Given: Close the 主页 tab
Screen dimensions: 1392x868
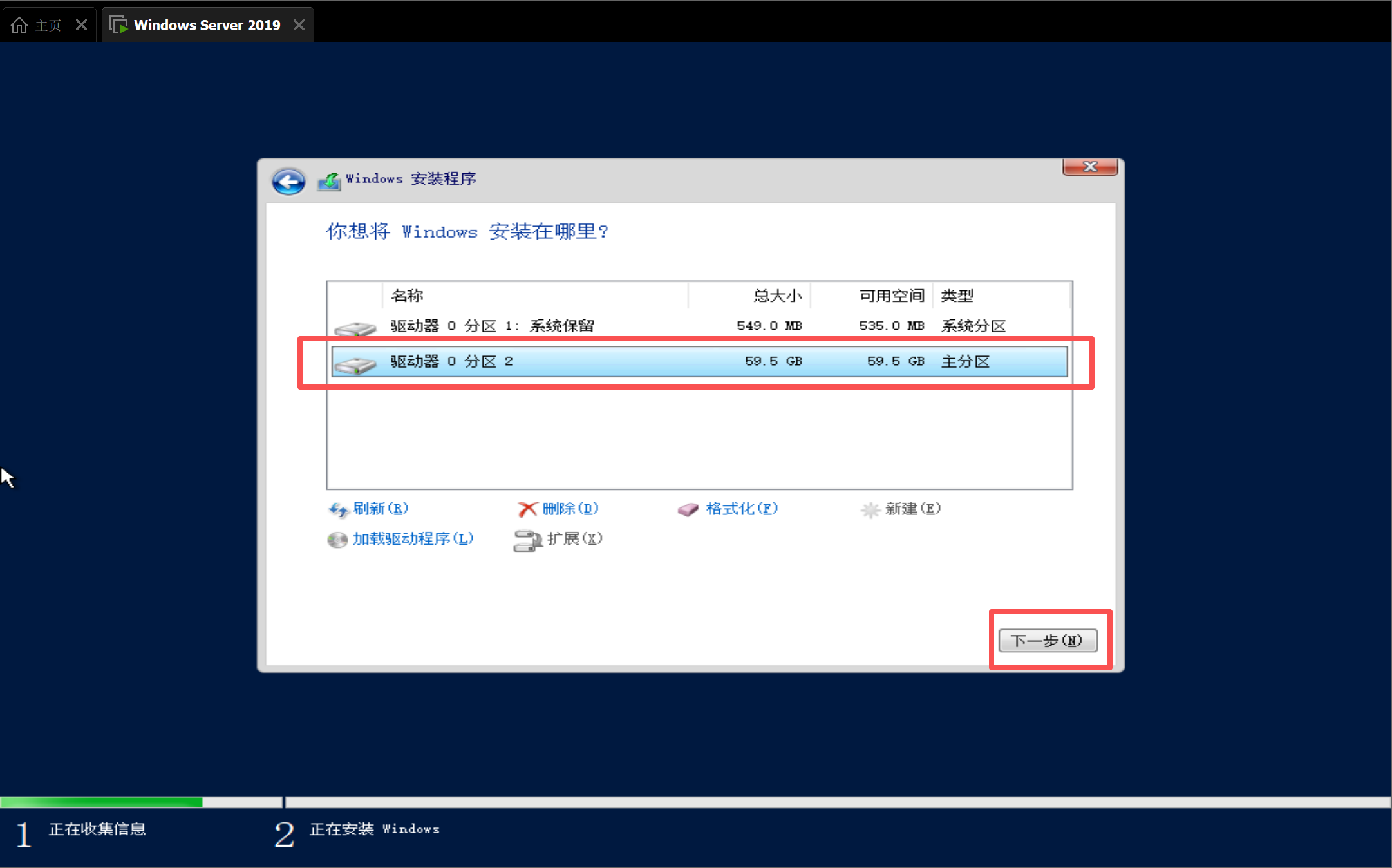Looking at the screenshot, I should [81, 25].
